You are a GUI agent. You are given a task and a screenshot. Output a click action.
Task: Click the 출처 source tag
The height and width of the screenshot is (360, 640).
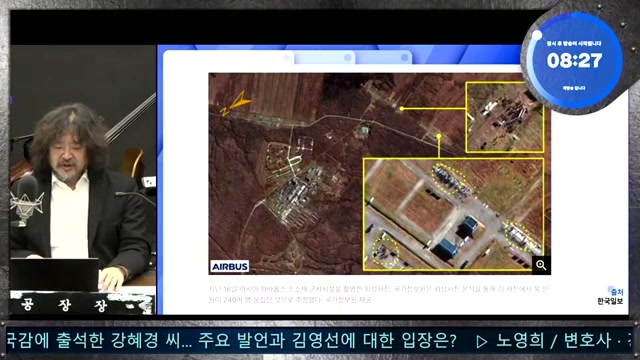pyautogui.click(x=616, y=291)
